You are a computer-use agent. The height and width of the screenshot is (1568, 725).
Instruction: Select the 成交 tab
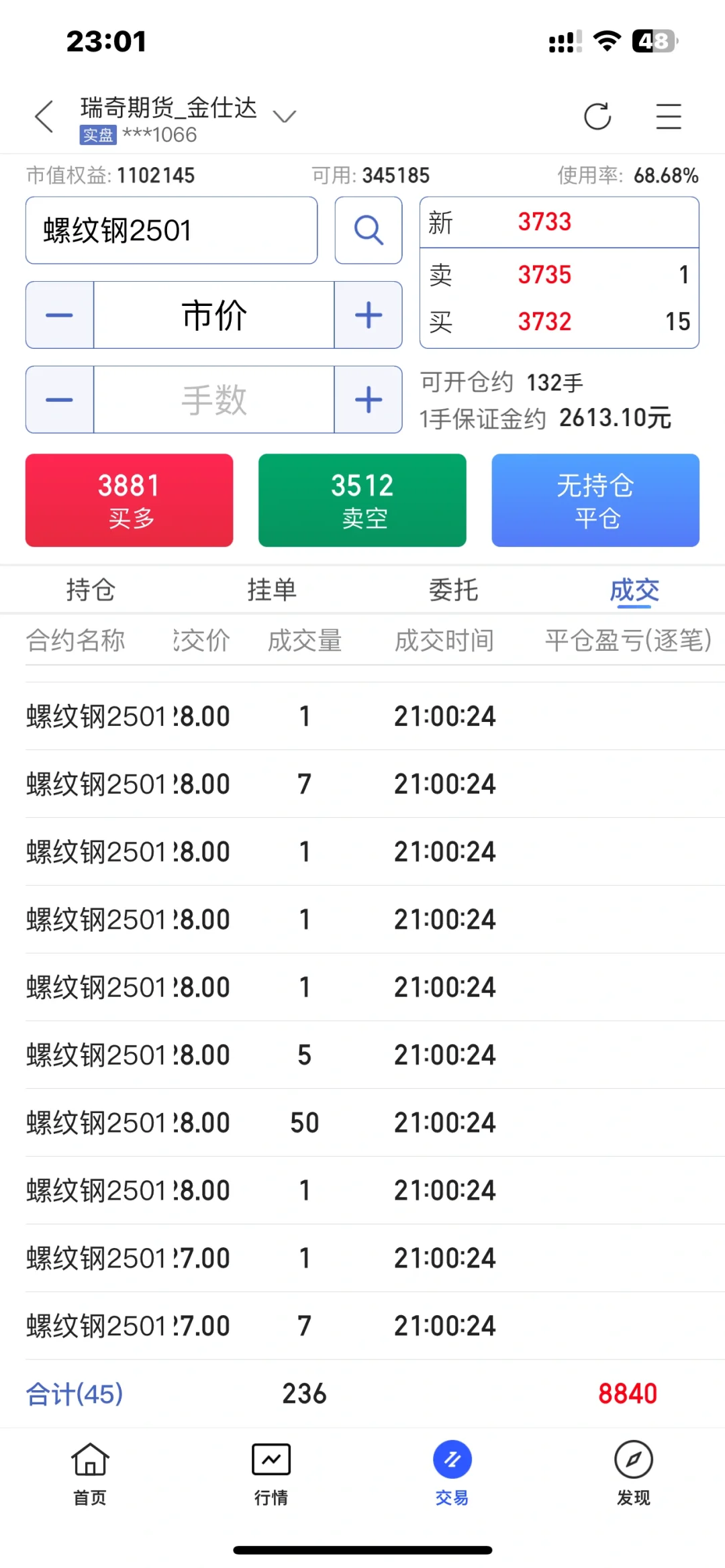coord(634,590)
